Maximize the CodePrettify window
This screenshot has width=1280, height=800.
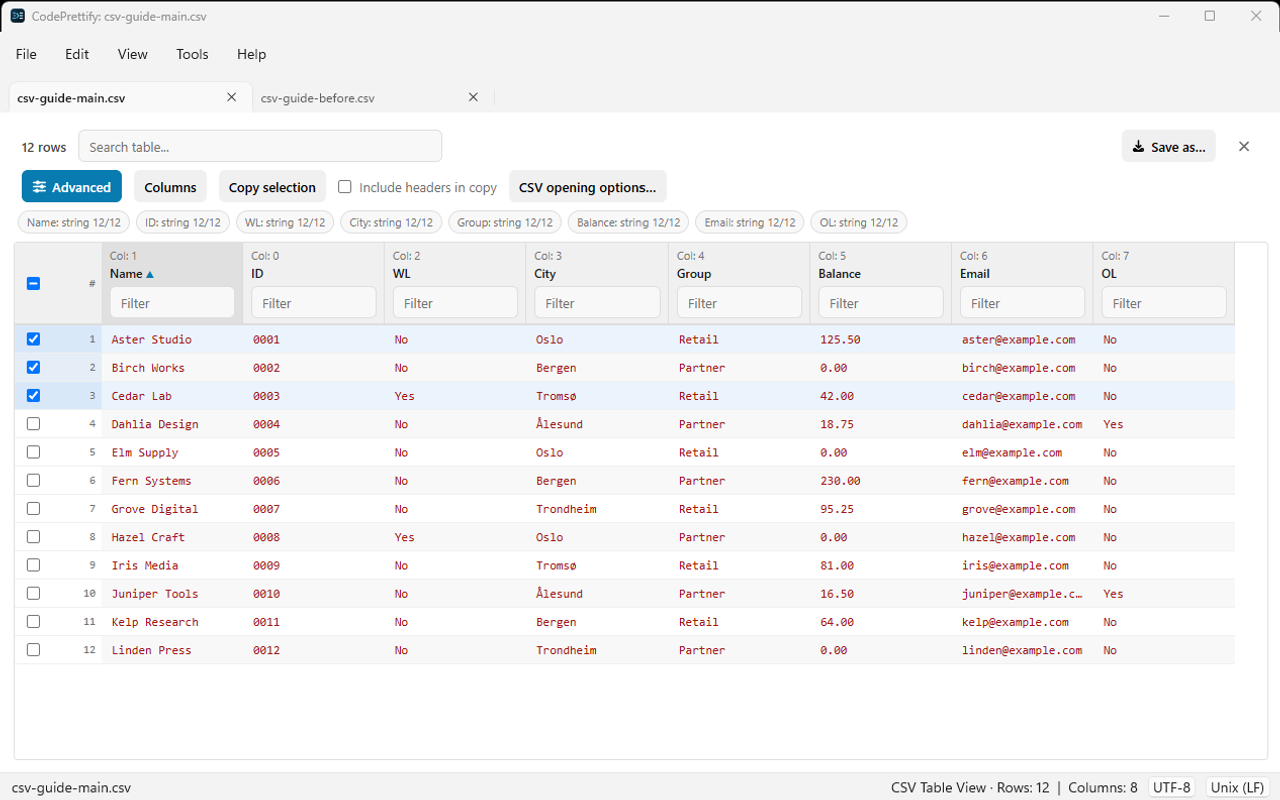click(1210, 16)
